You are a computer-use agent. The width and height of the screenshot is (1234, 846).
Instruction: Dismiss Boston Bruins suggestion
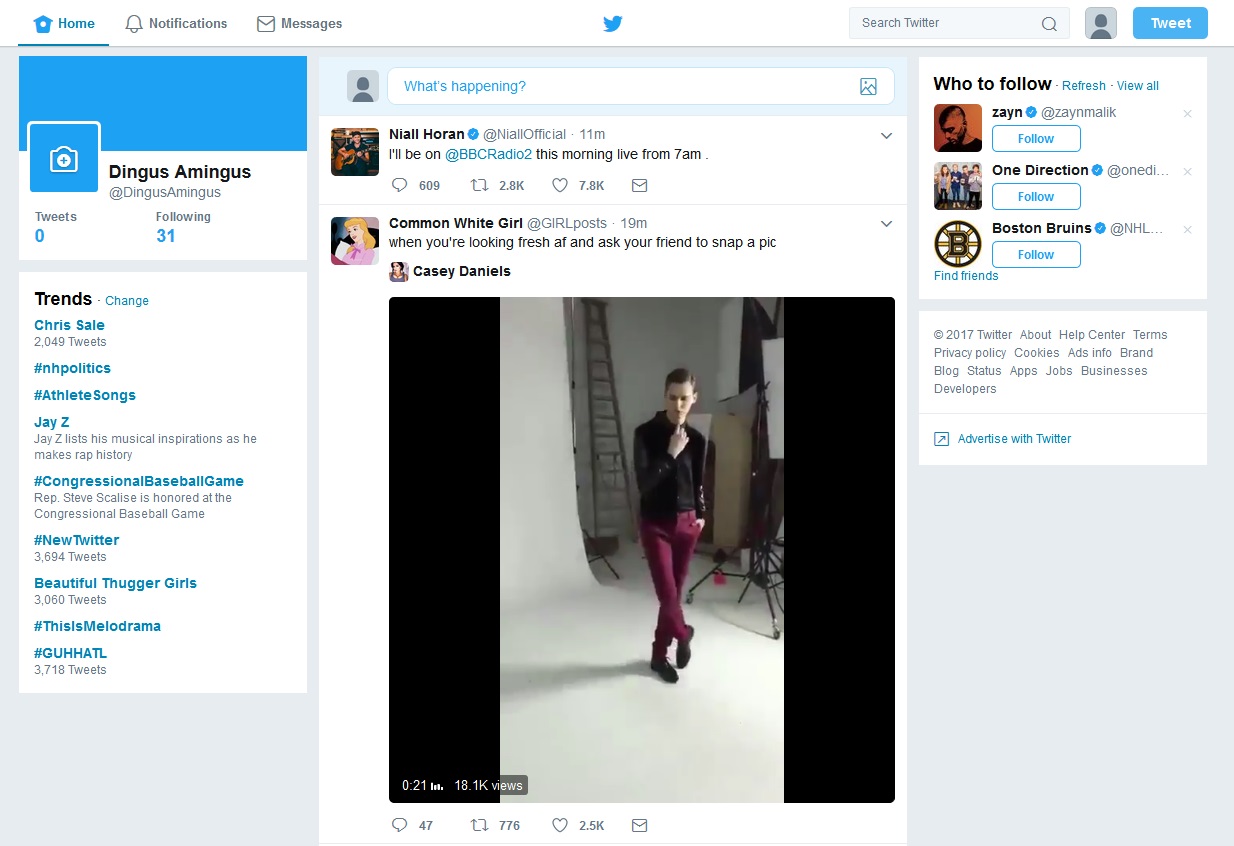pos(1187,230)
